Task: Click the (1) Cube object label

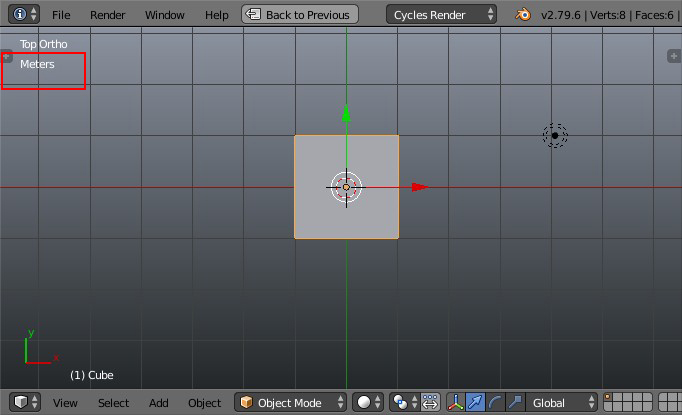Action: (x=92, y=375)
